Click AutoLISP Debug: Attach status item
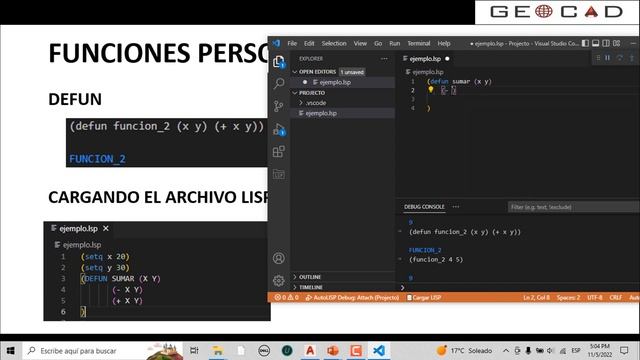Viewport: 640px width, 360px height. coord(352,298)
